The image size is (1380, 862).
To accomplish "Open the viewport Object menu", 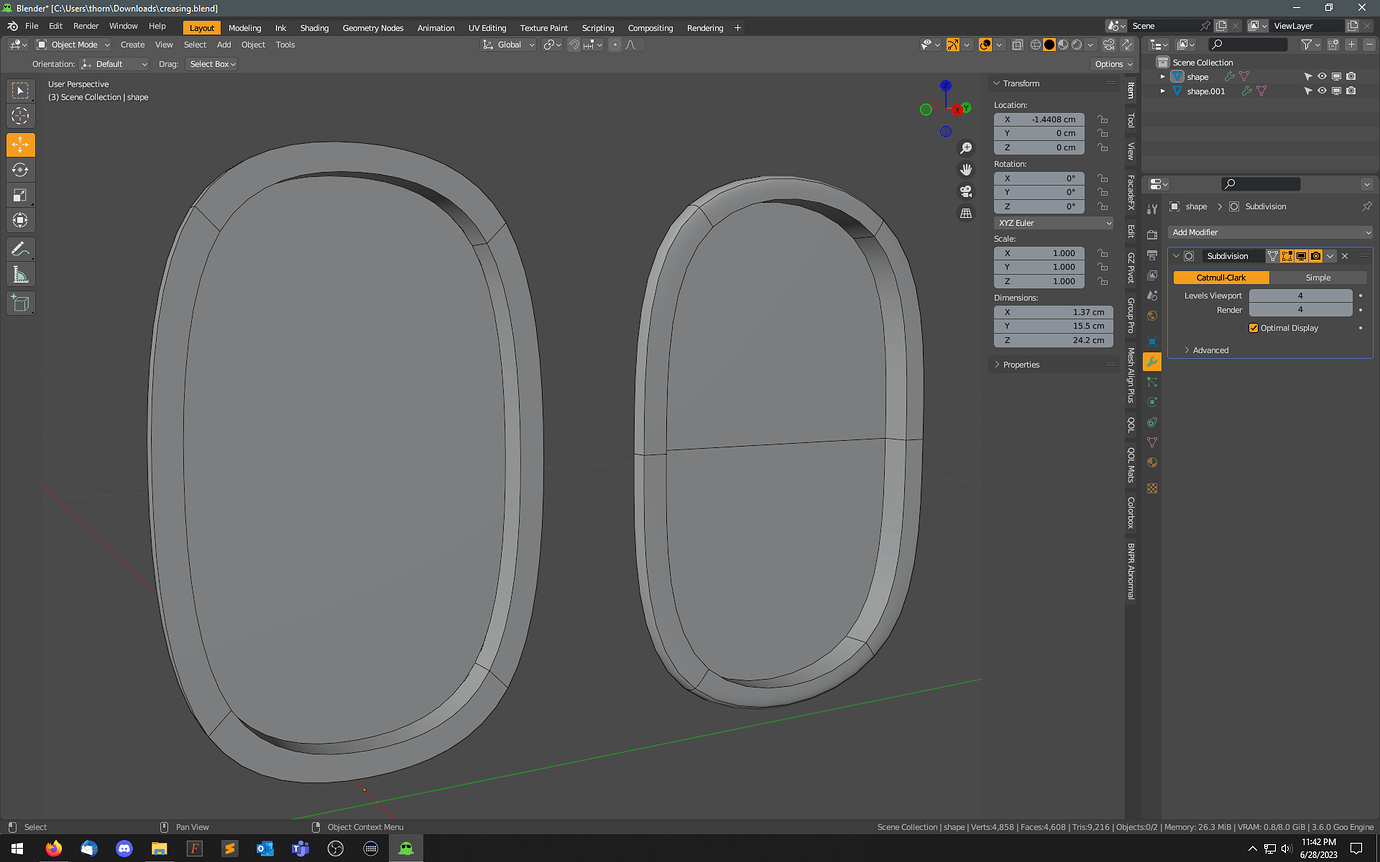I will (x=253, y=44).
